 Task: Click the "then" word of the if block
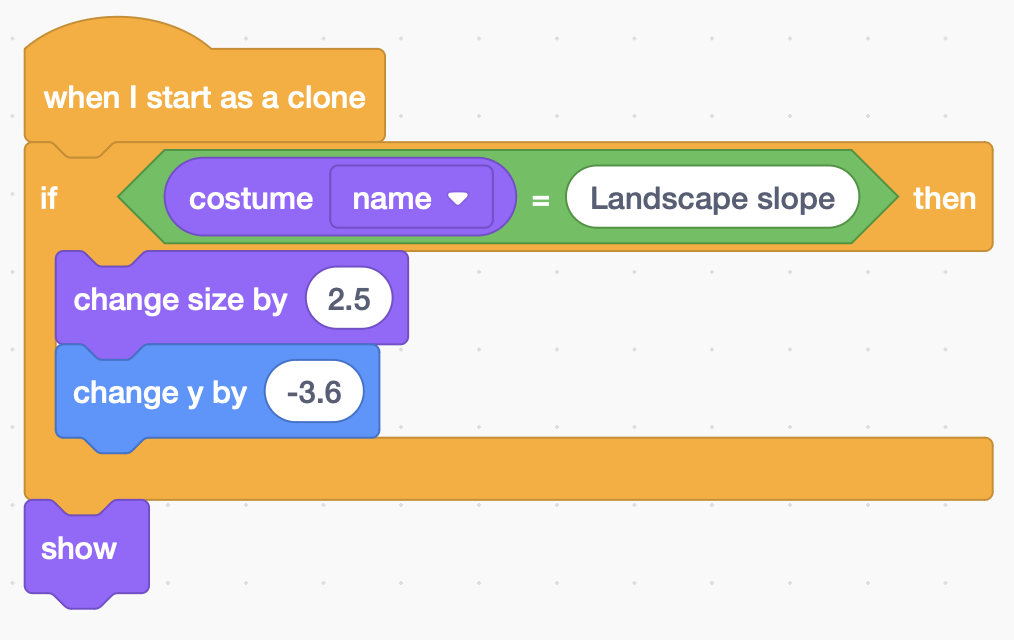tap(944, 198)
